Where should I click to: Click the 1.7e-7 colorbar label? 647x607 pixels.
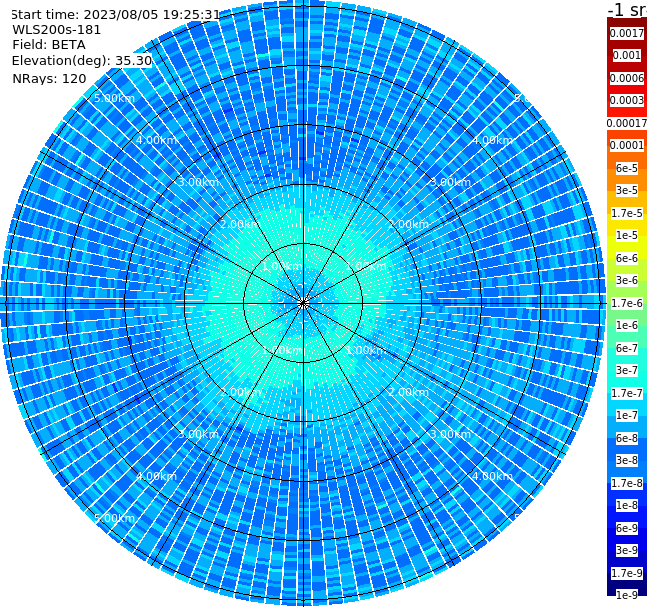(627, 393)
